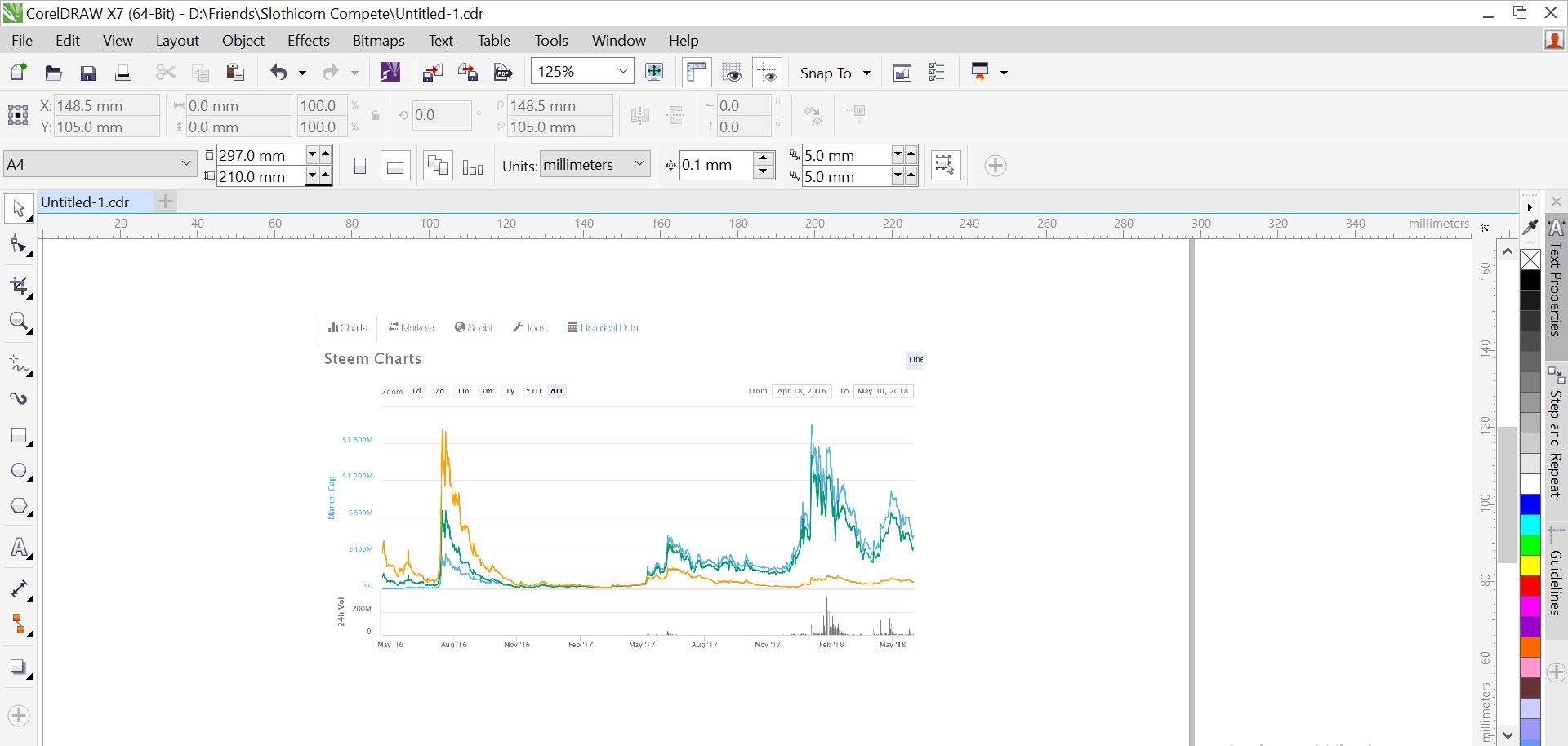The width and height of the screenshot is (1568, 746).
Task: Switch page to landscape orientation
Action: pos(395,166)
